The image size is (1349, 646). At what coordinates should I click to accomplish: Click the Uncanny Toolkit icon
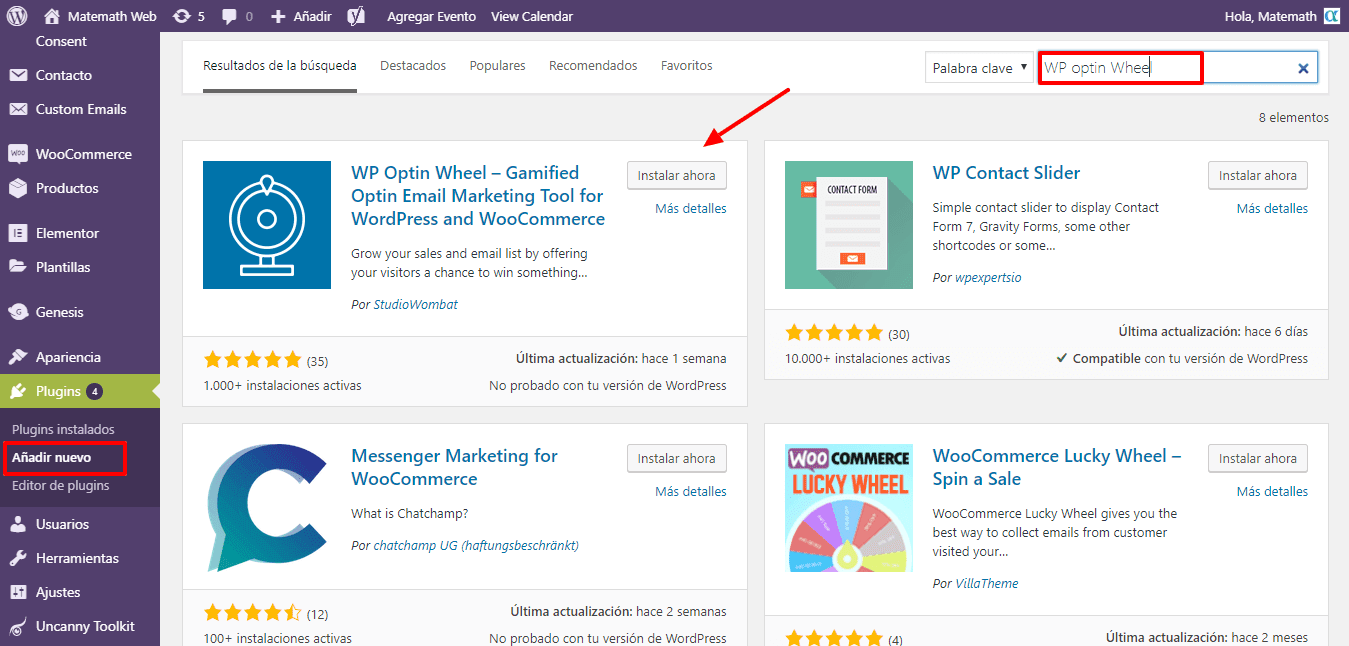pyautogui.click(x=18, y=626)
